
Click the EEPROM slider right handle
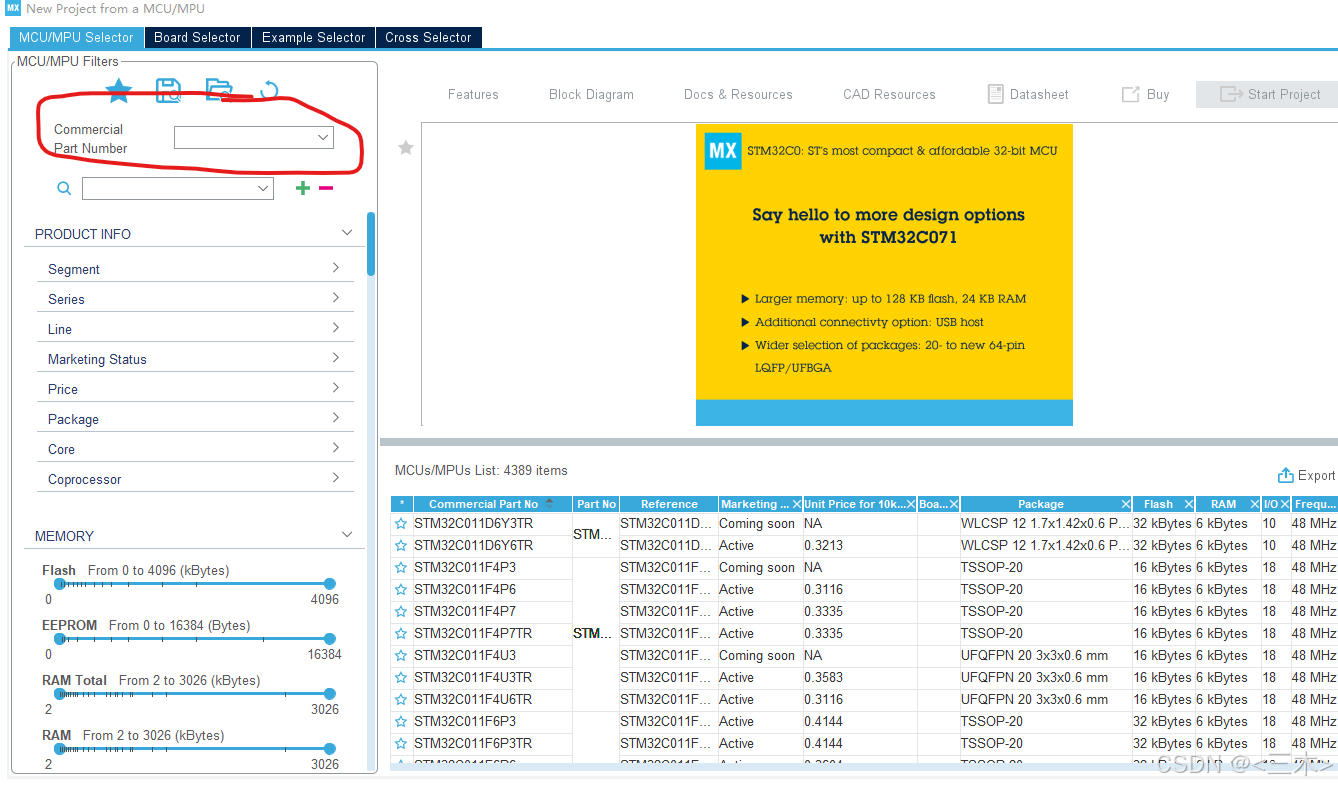[330, 639]
